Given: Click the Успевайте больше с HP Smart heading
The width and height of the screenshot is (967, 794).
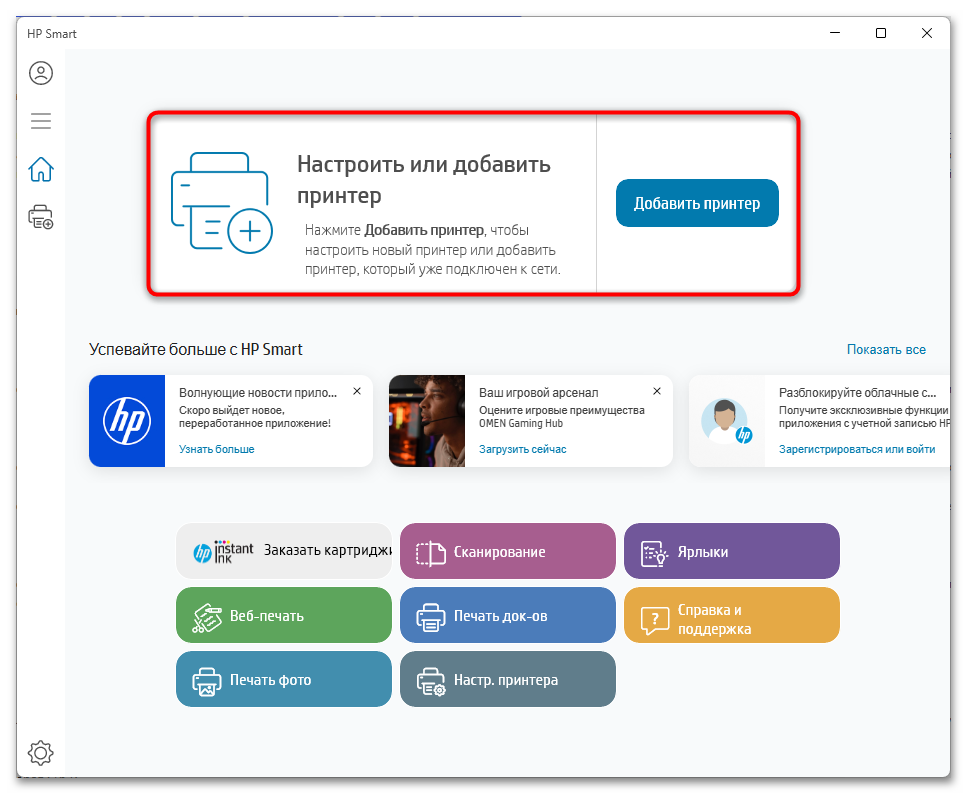Looking at the screenshot, I should 195,349.
